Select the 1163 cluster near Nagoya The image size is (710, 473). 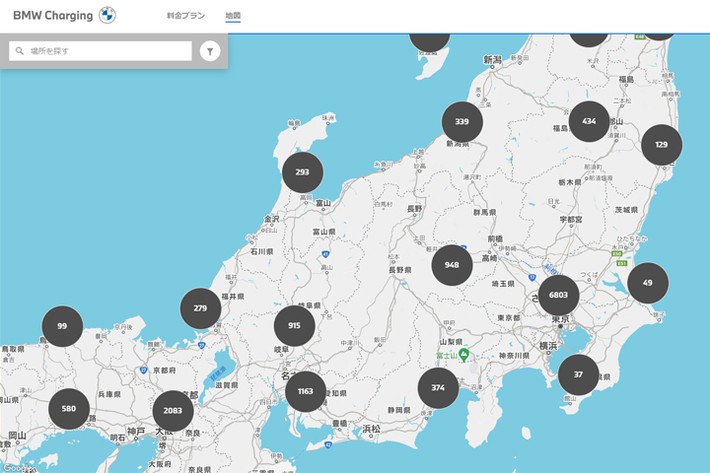click(306, 392)
